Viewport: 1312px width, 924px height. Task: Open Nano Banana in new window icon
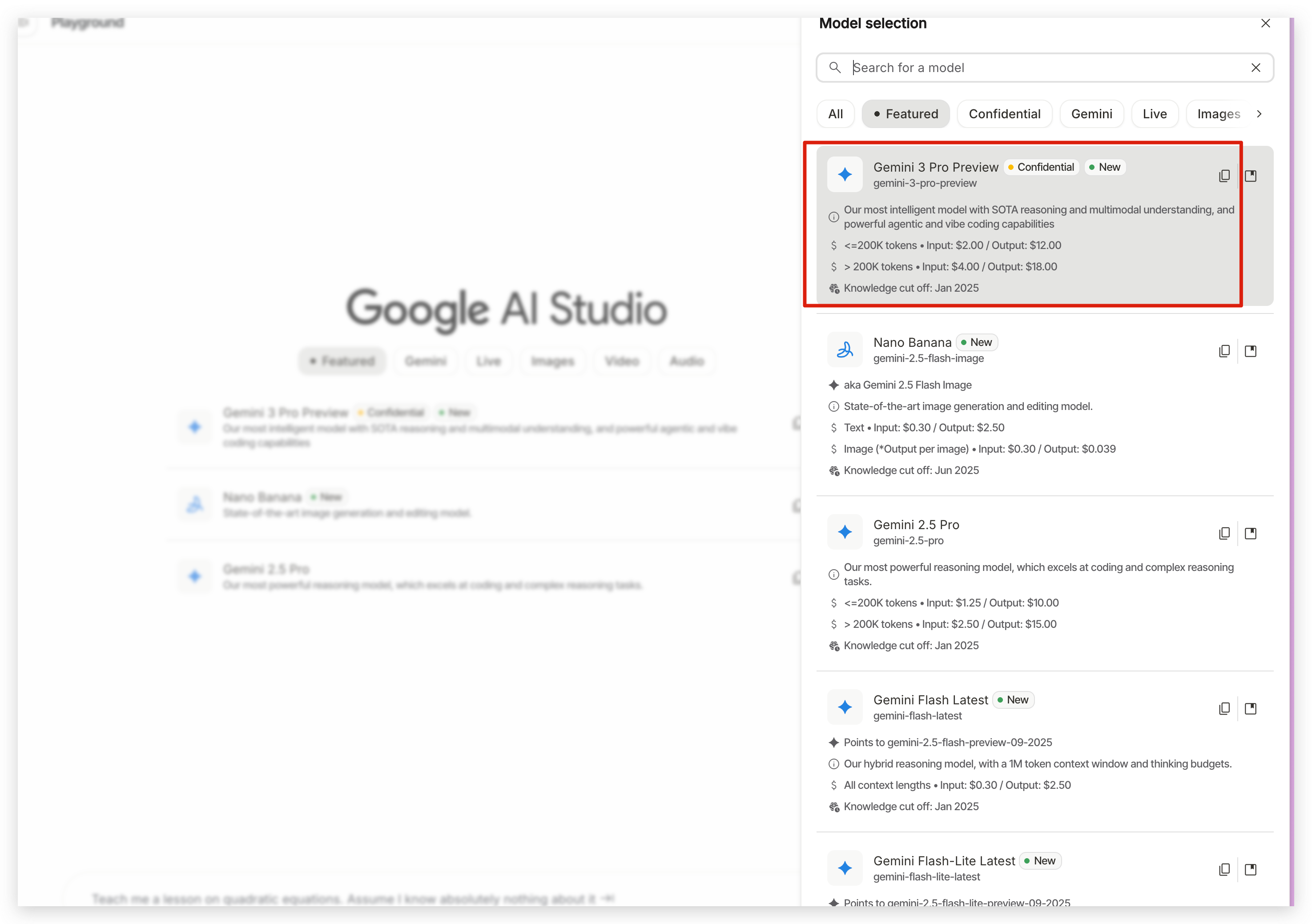pos(1250,351)
